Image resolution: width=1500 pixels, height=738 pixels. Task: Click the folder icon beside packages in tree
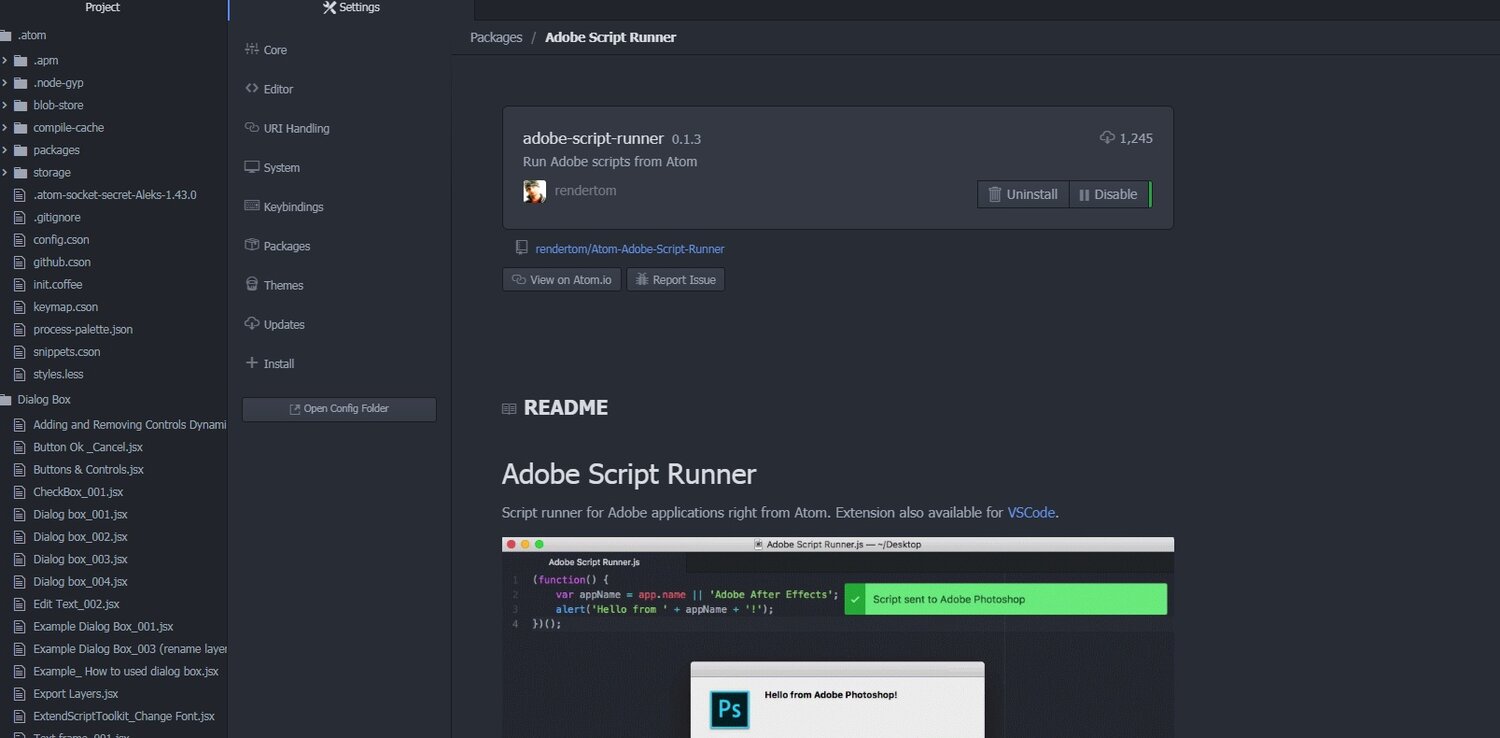click(20, 150)
